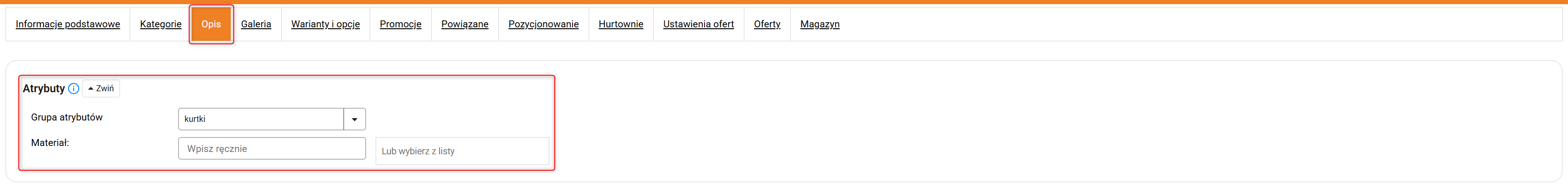The image size is (1568, 190).
Task: Show the Atrybuty info tooltip icon
Action: [x=74, y=89]
